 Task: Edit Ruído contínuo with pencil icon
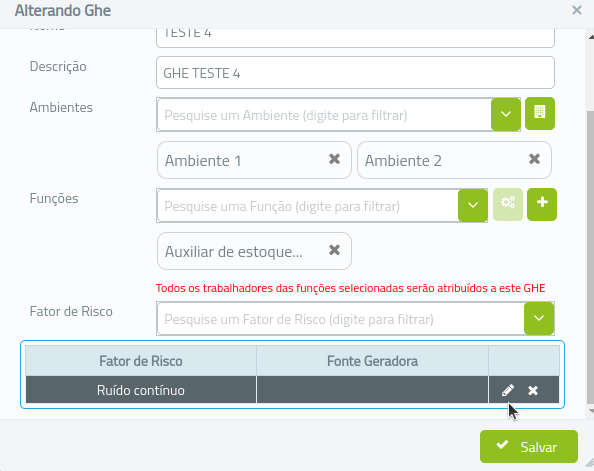point(508,390)
